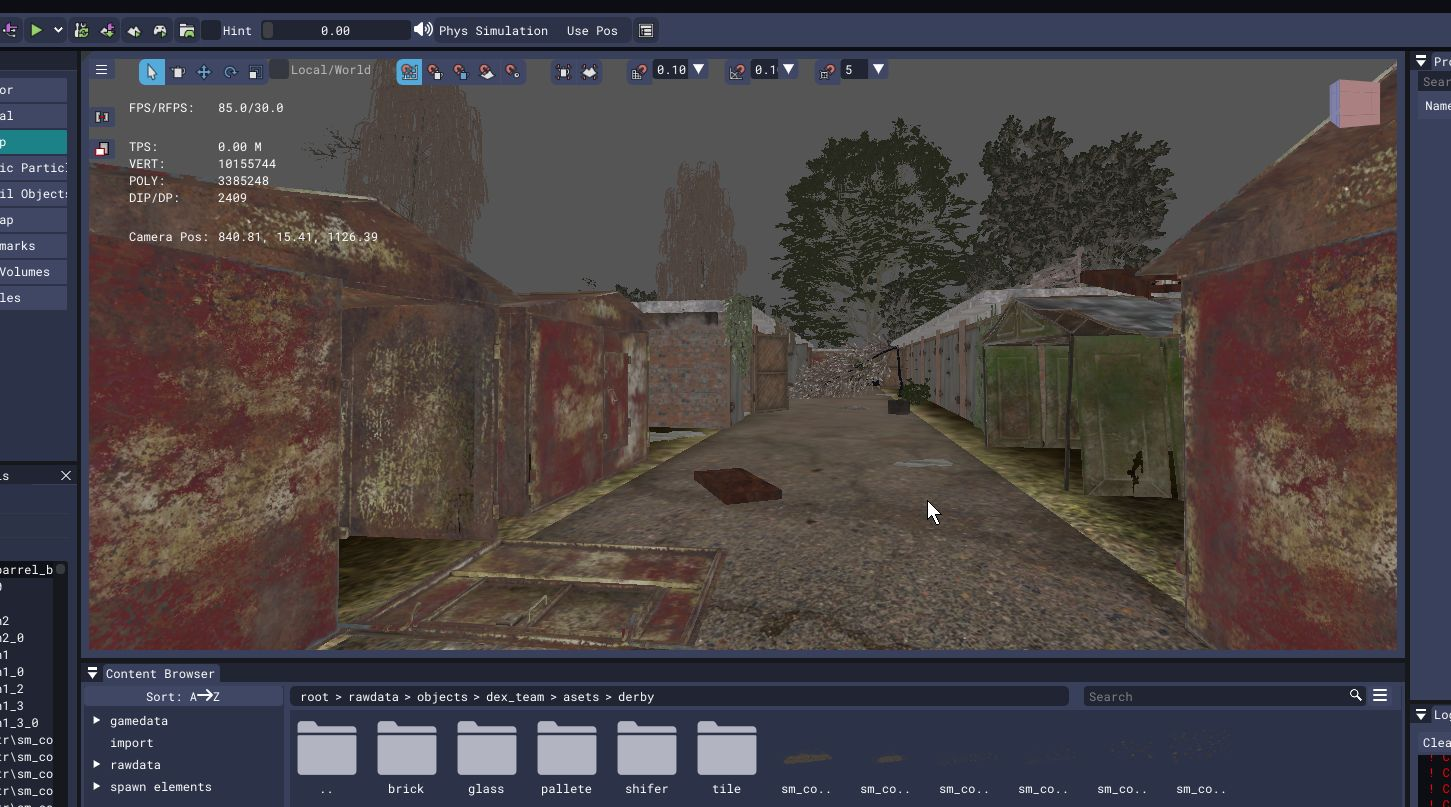Viewport: 1451px width, 807px height.
Task: Open the game folder icon
Action: 186,30
